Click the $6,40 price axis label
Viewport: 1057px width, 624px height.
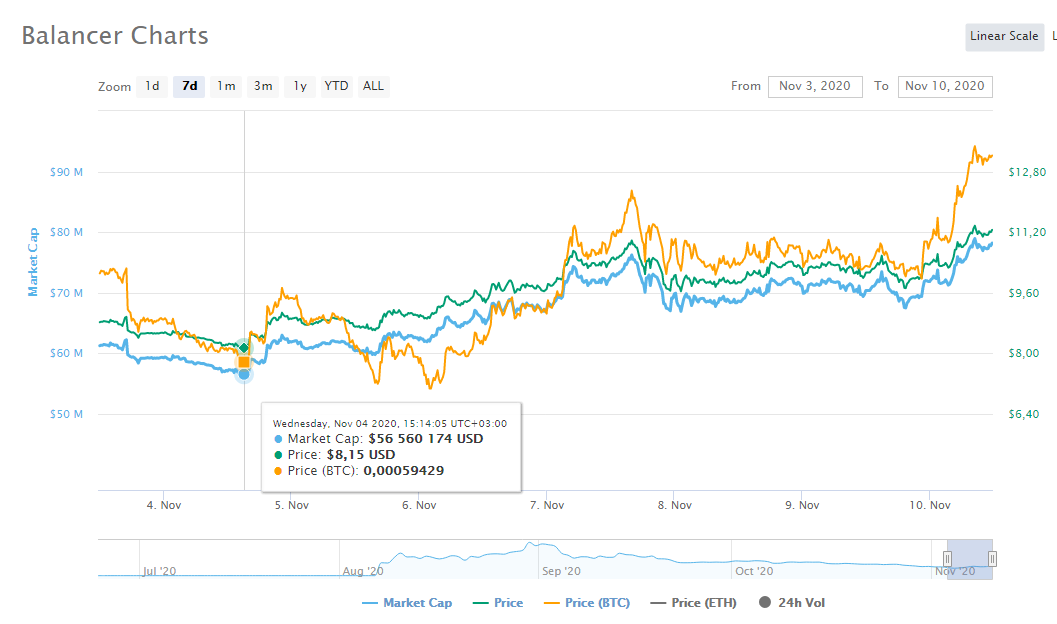pyautogui.click(x=1024, y=414)
